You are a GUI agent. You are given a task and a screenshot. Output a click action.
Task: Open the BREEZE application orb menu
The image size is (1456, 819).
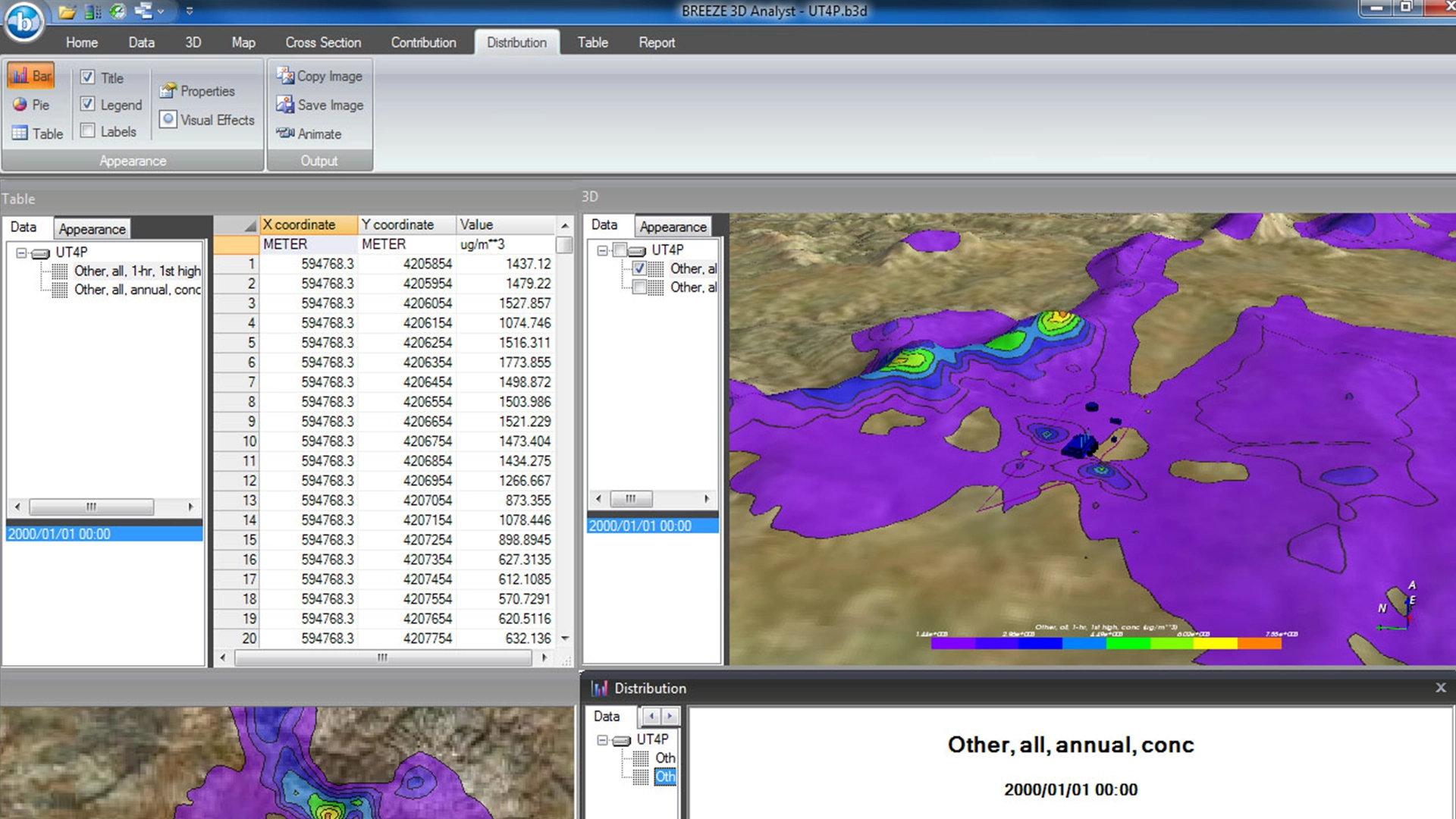pos(23,23)
